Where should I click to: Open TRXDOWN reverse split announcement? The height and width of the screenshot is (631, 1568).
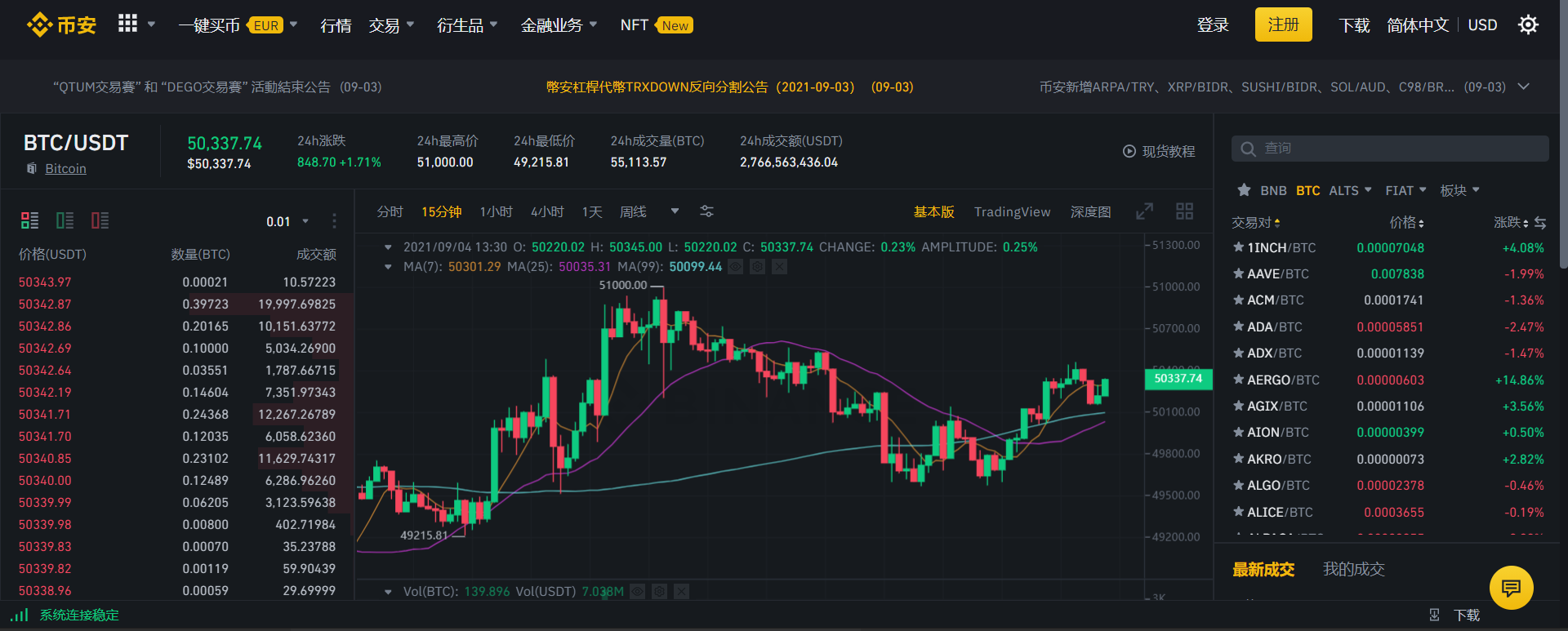pos(729,87)
